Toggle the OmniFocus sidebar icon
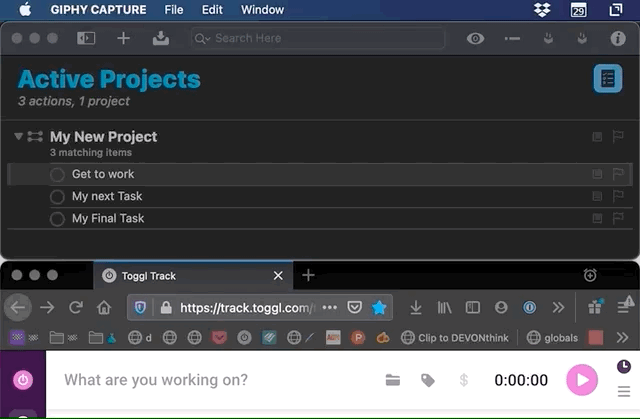The width and height of the screenshot is (640, 419). [86, 38]
